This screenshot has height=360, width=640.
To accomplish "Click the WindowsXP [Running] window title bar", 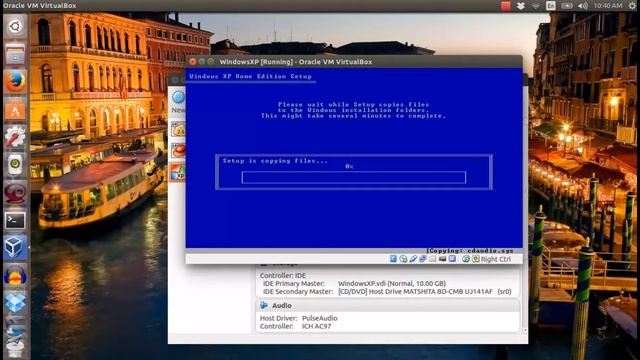I will [x=353, y=62].
